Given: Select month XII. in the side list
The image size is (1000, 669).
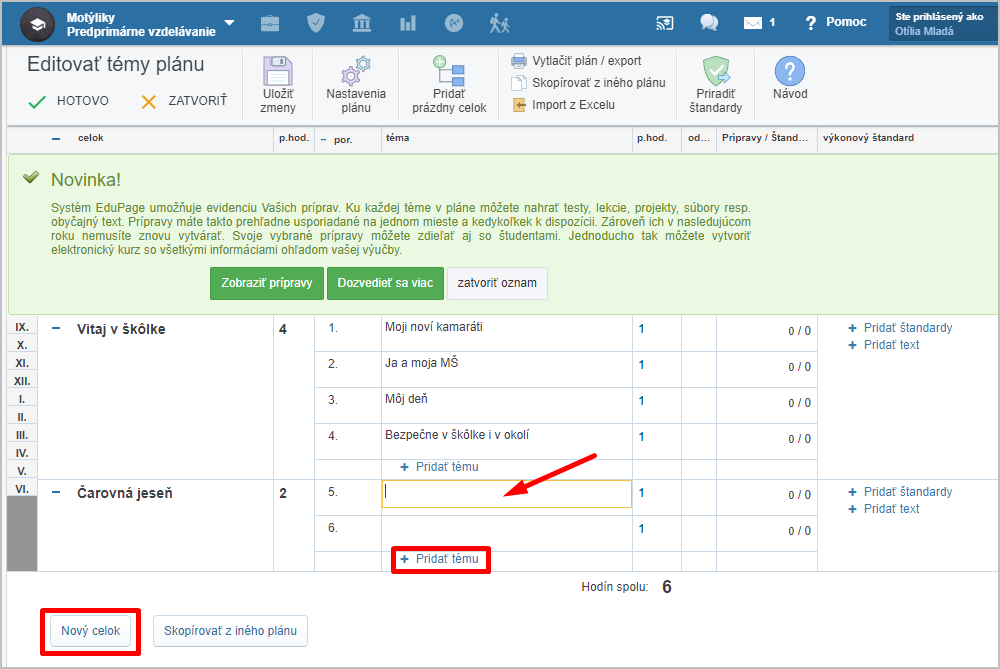Looking at the screenshot, I should tap(22, 381).
